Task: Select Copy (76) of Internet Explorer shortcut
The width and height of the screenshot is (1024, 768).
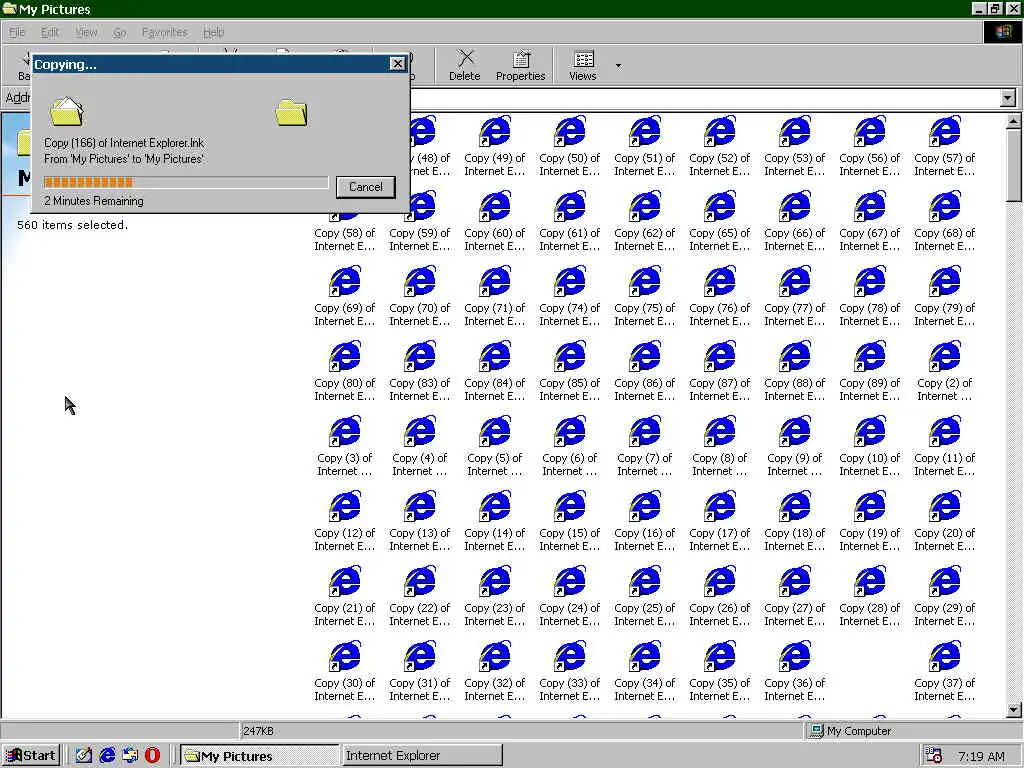Action: tap(720, 296)
